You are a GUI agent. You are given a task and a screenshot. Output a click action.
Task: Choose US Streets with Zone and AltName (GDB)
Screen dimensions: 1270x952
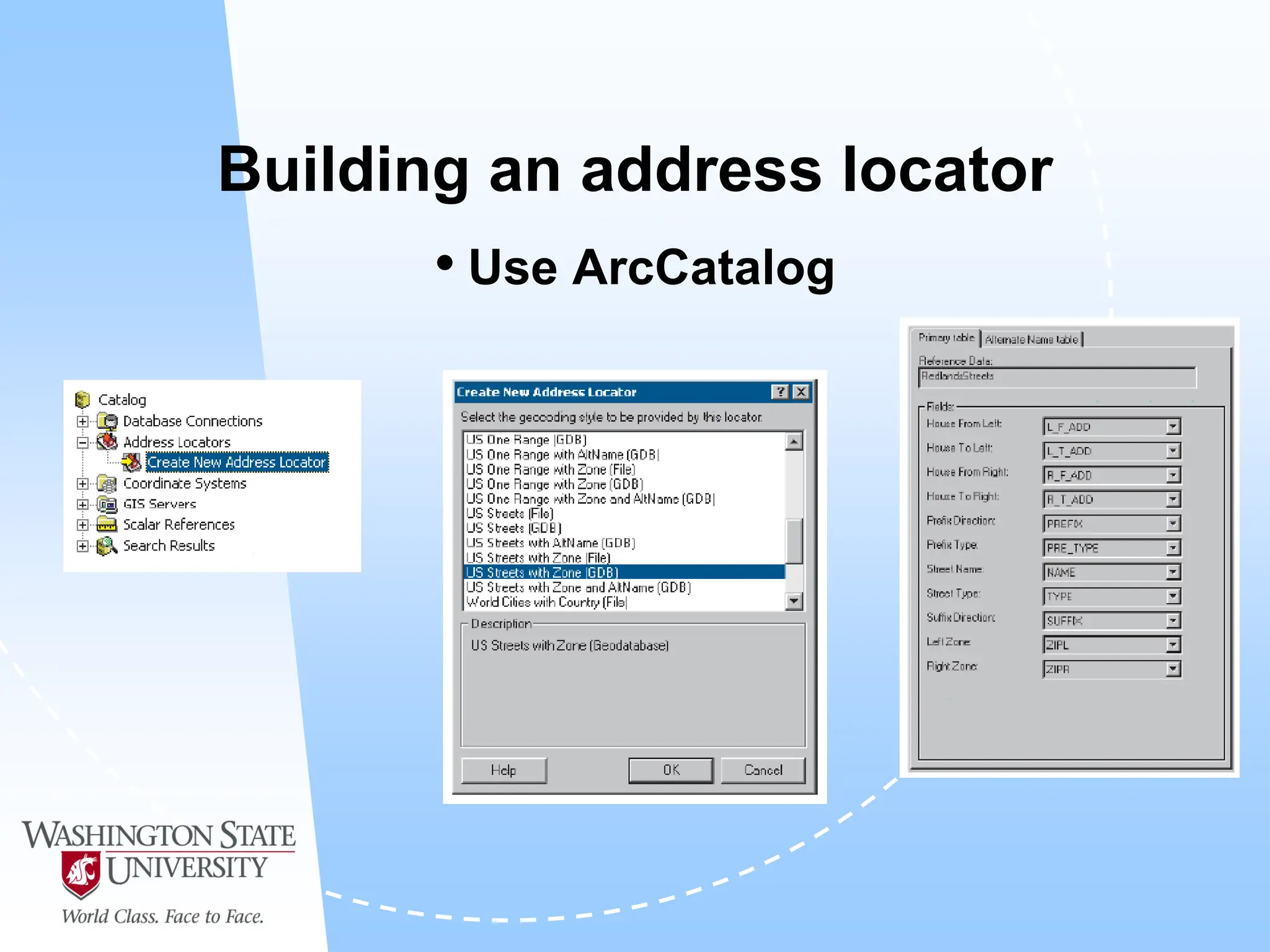624,588
